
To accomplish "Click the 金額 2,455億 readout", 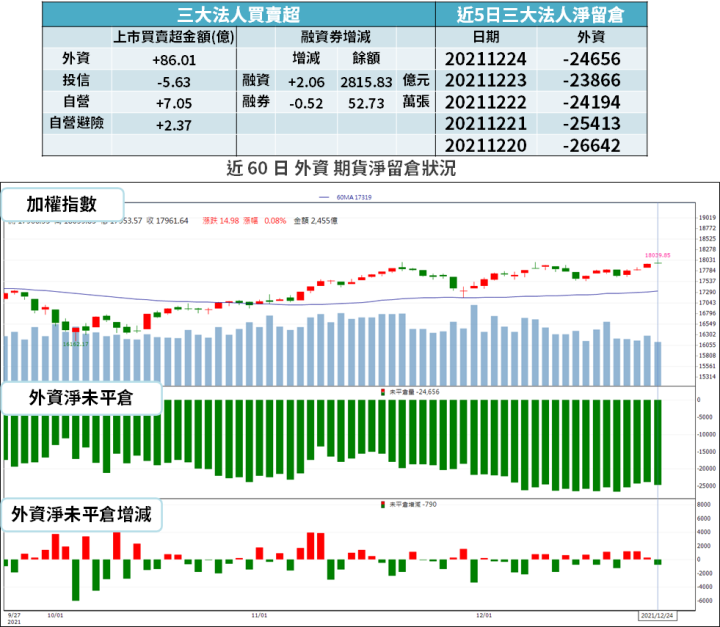I will (315, 221).
